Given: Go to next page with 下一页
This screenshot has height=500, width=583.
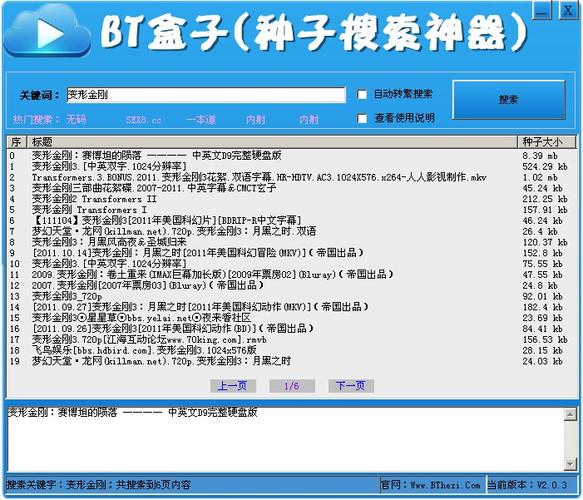Looking at the screenshot, I should [x=351, y=386].
